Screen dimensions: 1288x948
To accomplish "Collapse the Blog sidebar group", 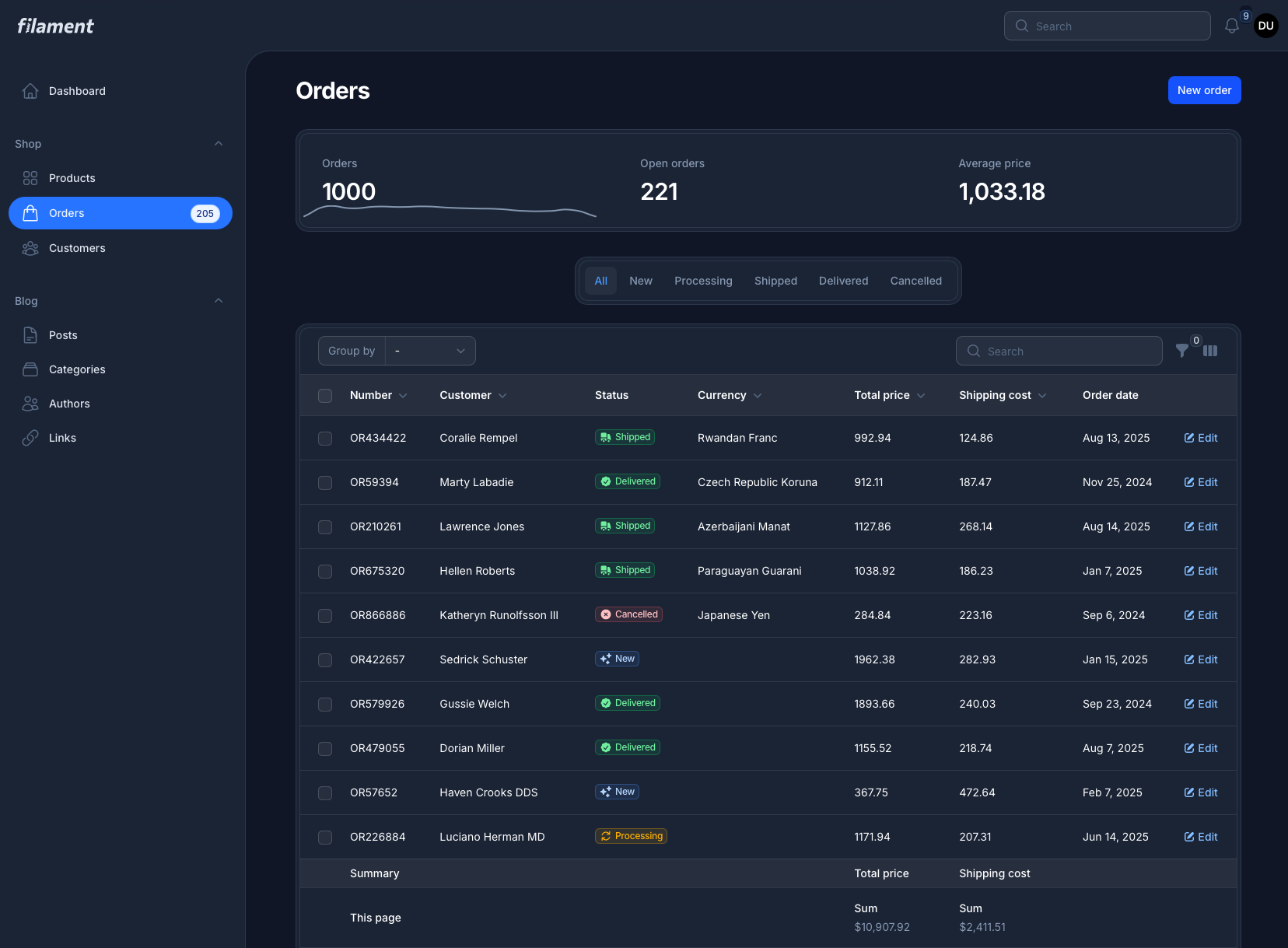I will (219, 301).
